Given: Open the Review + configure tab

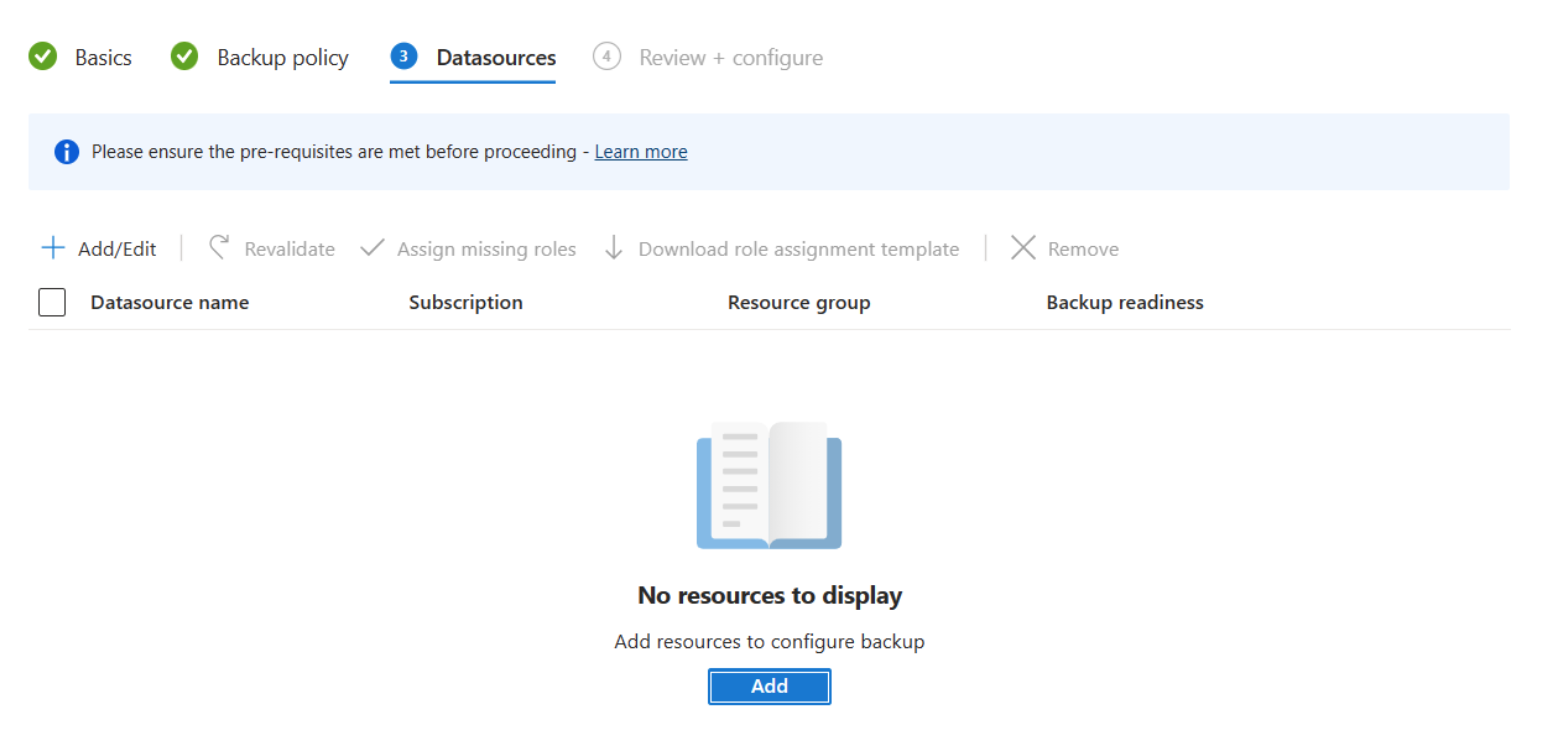Looking at the screenshot, I should tap(731, 58).
